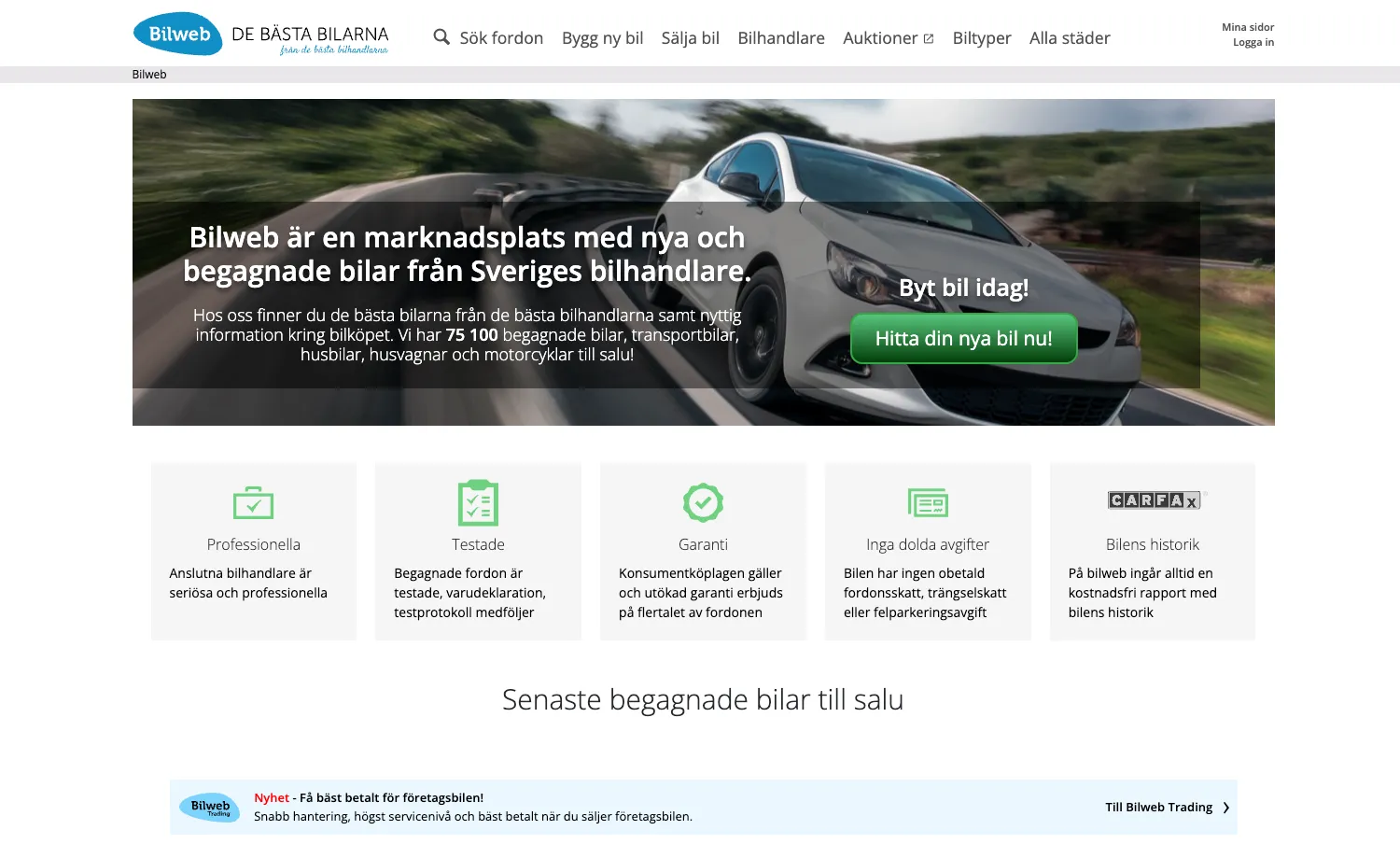Viewport: 1400px width, 844px height.
Task: Click the Logga in link
Action: 1253,42
